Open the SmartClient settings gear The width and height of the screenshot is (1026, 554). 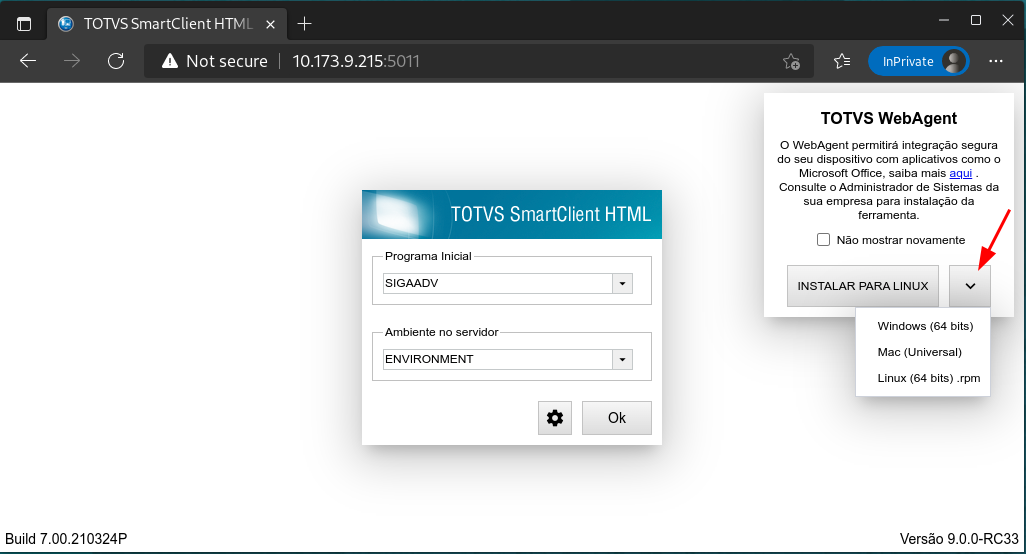pos(555,418)
